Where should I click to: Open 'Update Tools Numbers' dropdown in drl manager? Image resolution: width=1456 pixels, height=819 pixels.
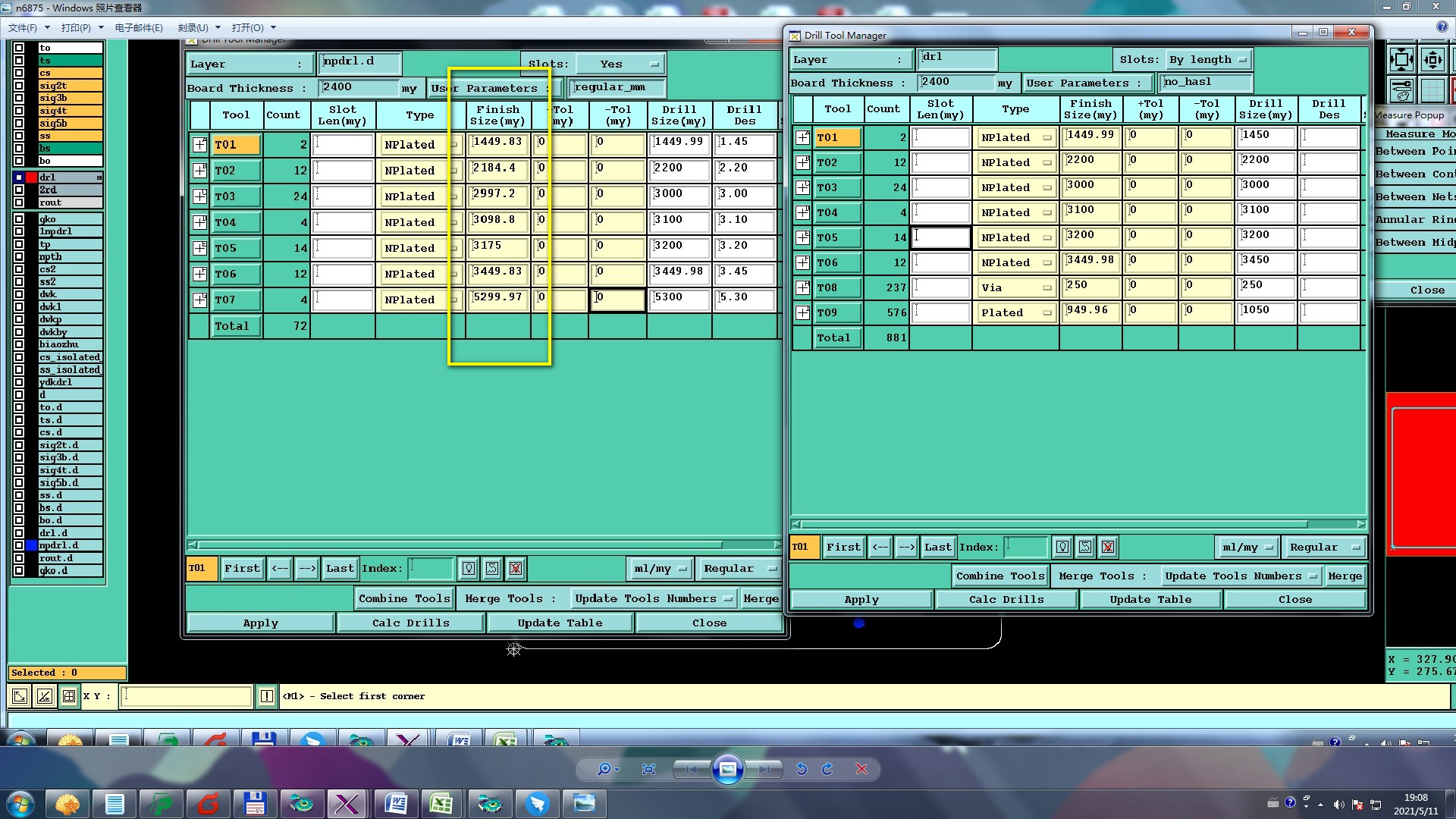pos(1241,576)
